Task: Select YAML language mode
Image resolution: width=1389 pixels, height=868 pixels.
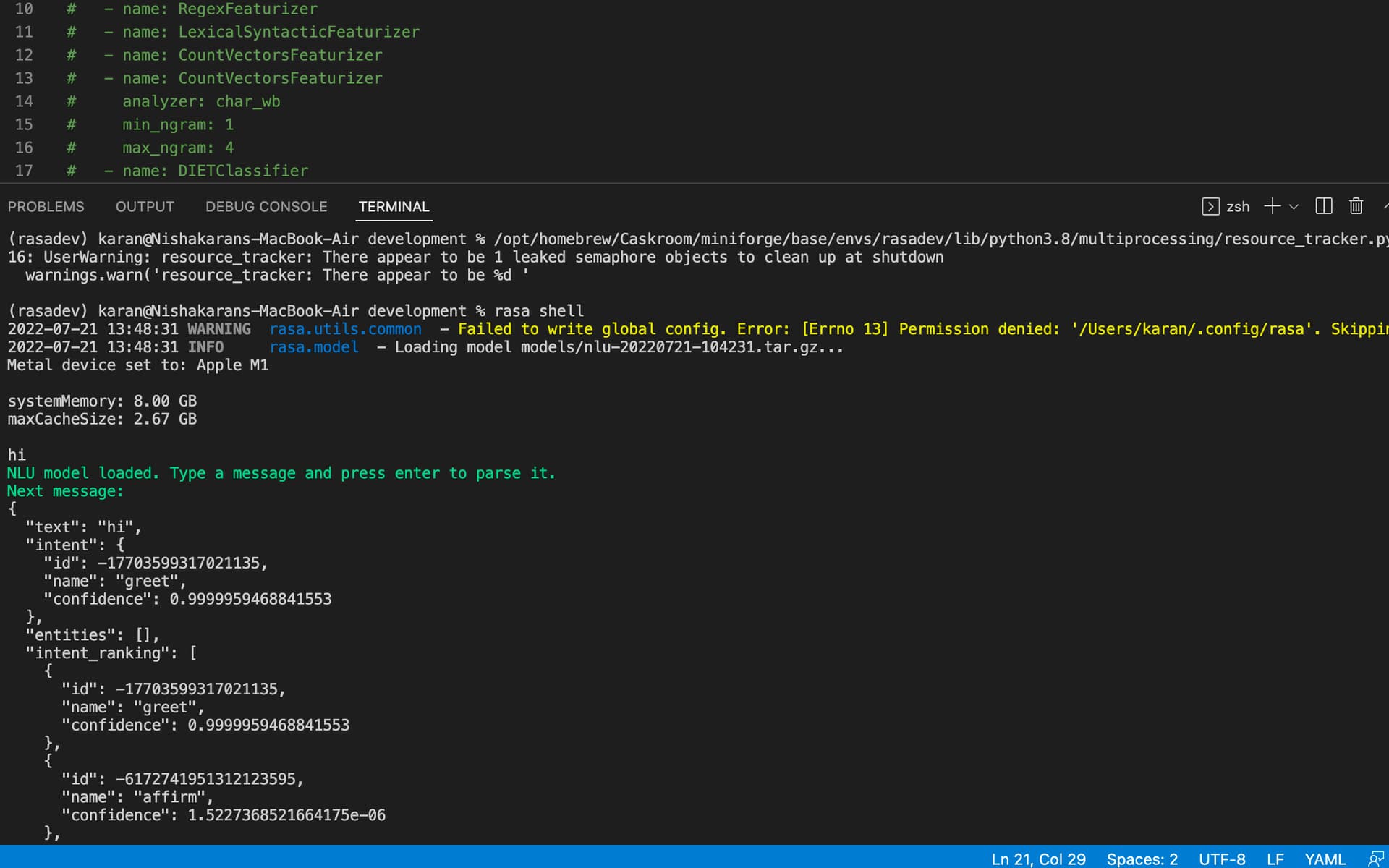Action: coord(1325,859)
